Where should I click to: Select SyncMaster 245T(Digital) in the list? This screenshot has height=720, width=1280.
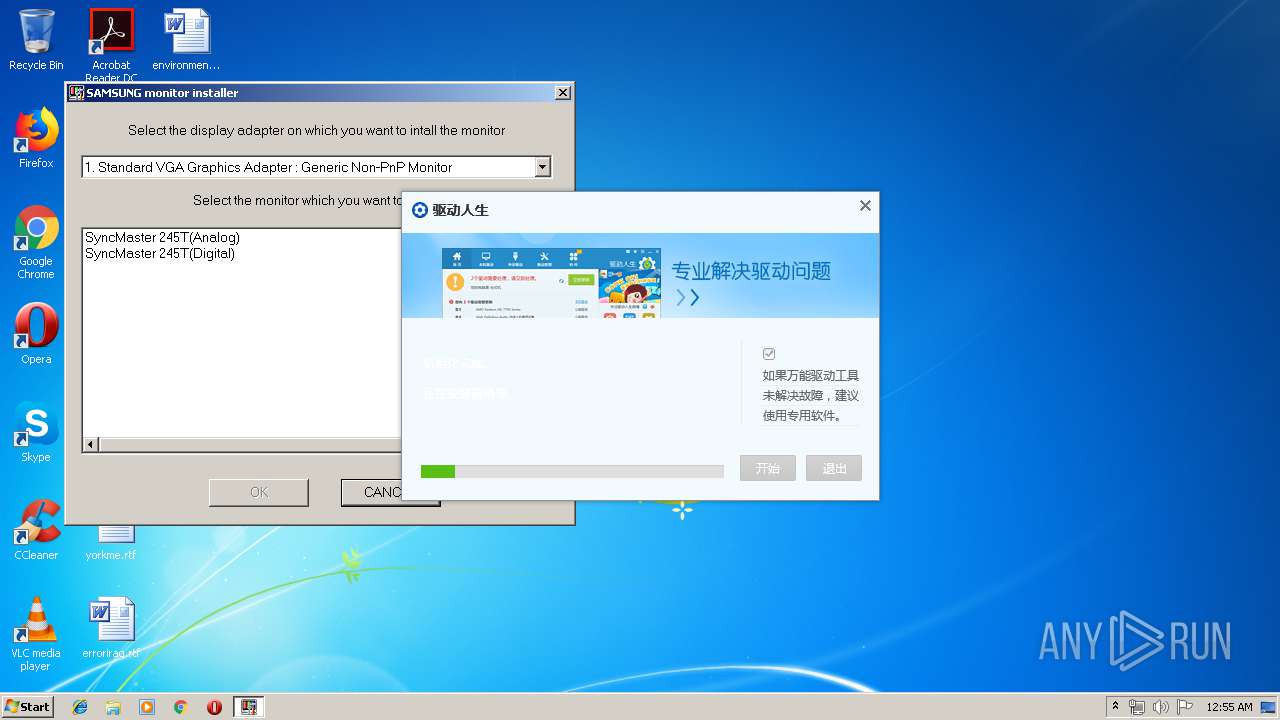160,254
